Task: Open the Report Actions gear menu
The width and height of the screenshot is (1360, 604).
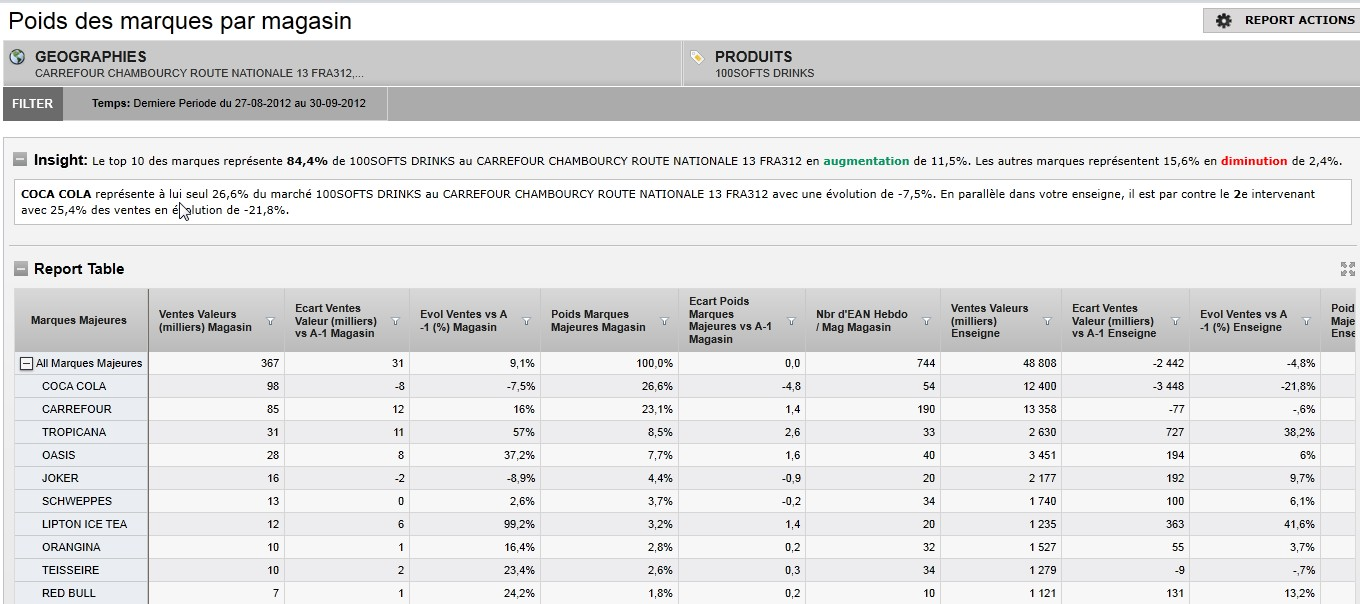Action: tap(1282, 20)
